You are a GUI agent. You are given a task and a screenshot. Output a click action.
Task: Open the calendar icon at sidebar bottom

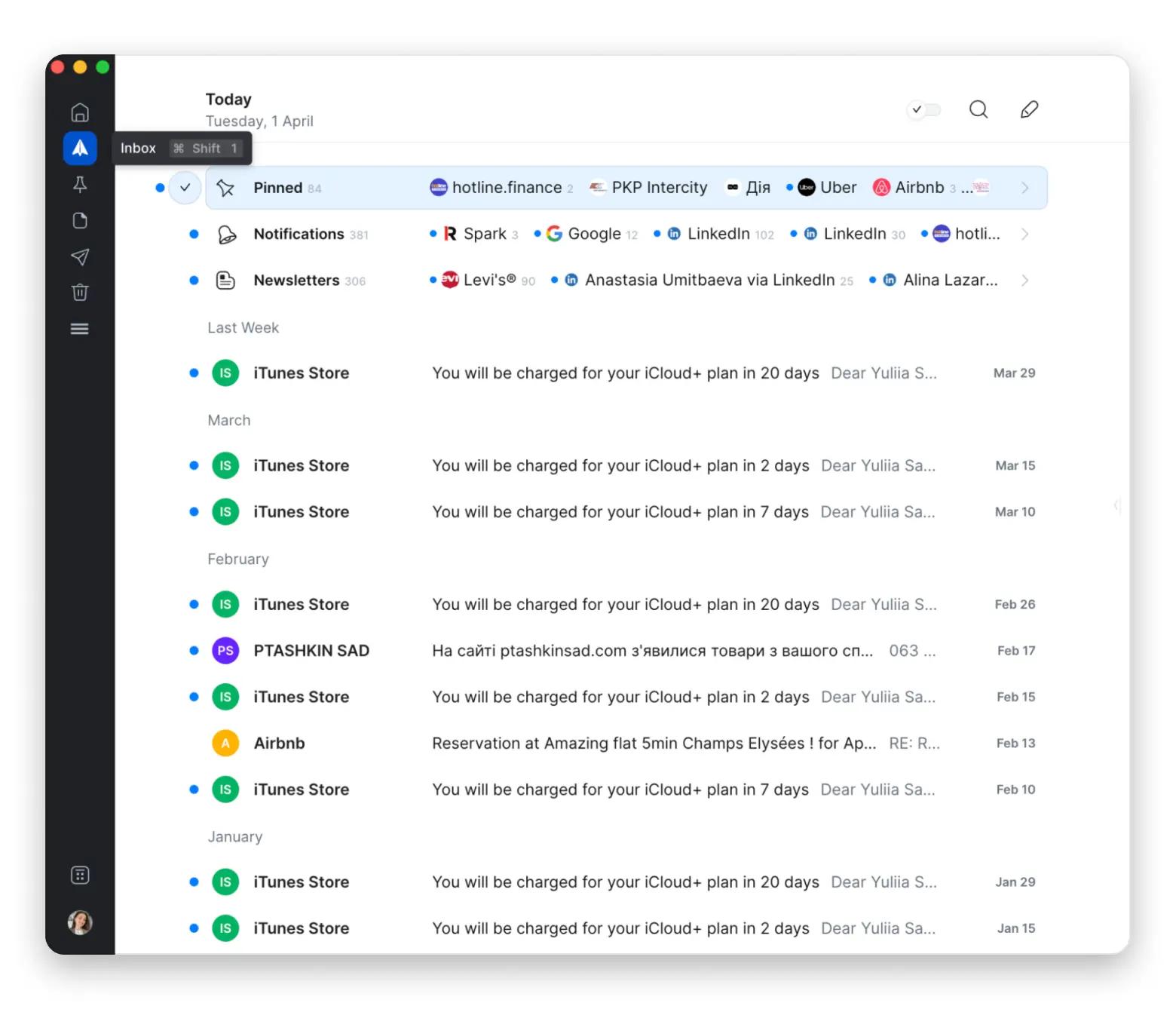click(80, 875)
